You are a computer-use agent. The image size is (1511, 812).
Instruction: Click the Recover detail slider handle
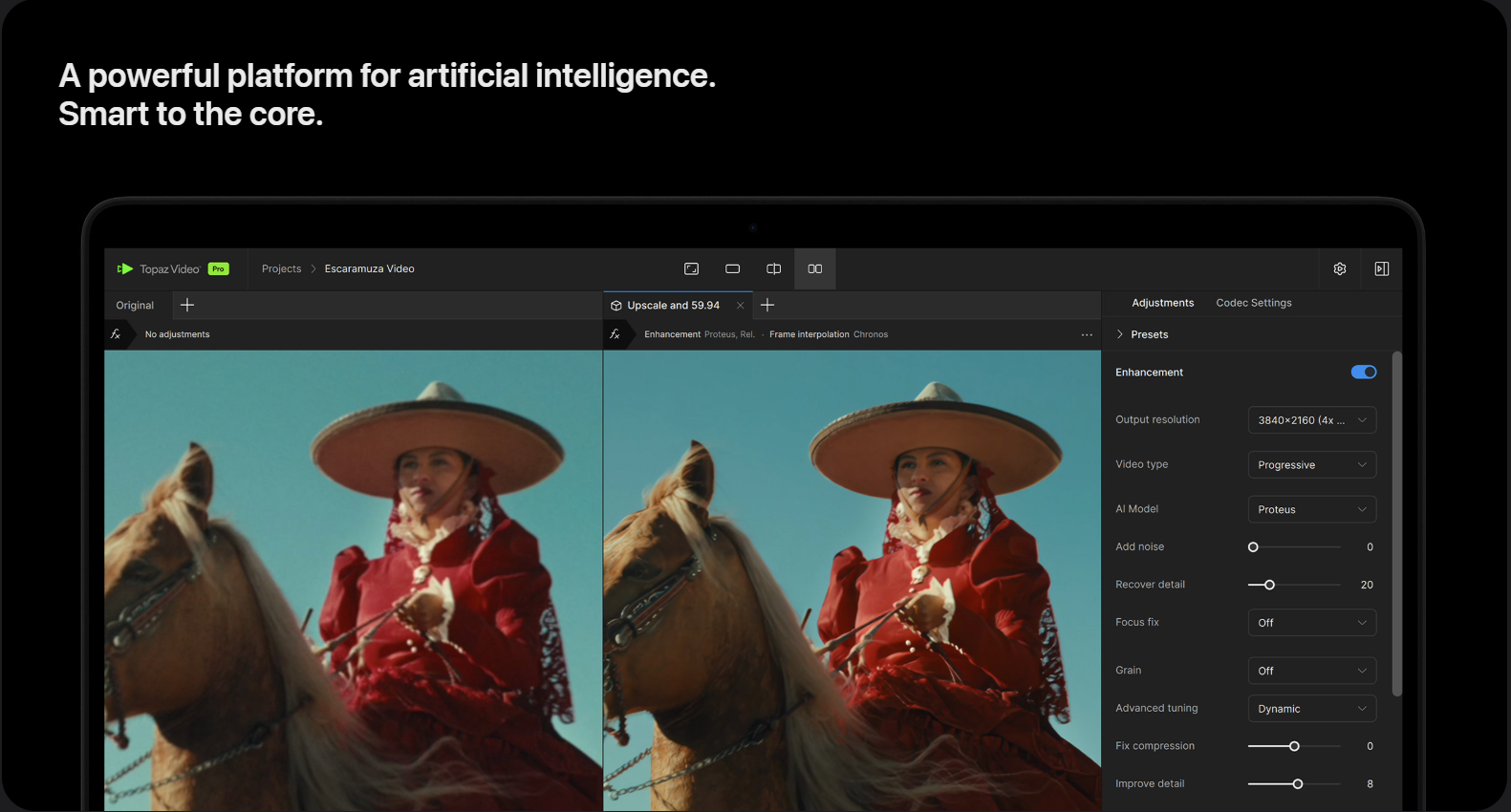pyautogui.click(x=1269, y=585)
